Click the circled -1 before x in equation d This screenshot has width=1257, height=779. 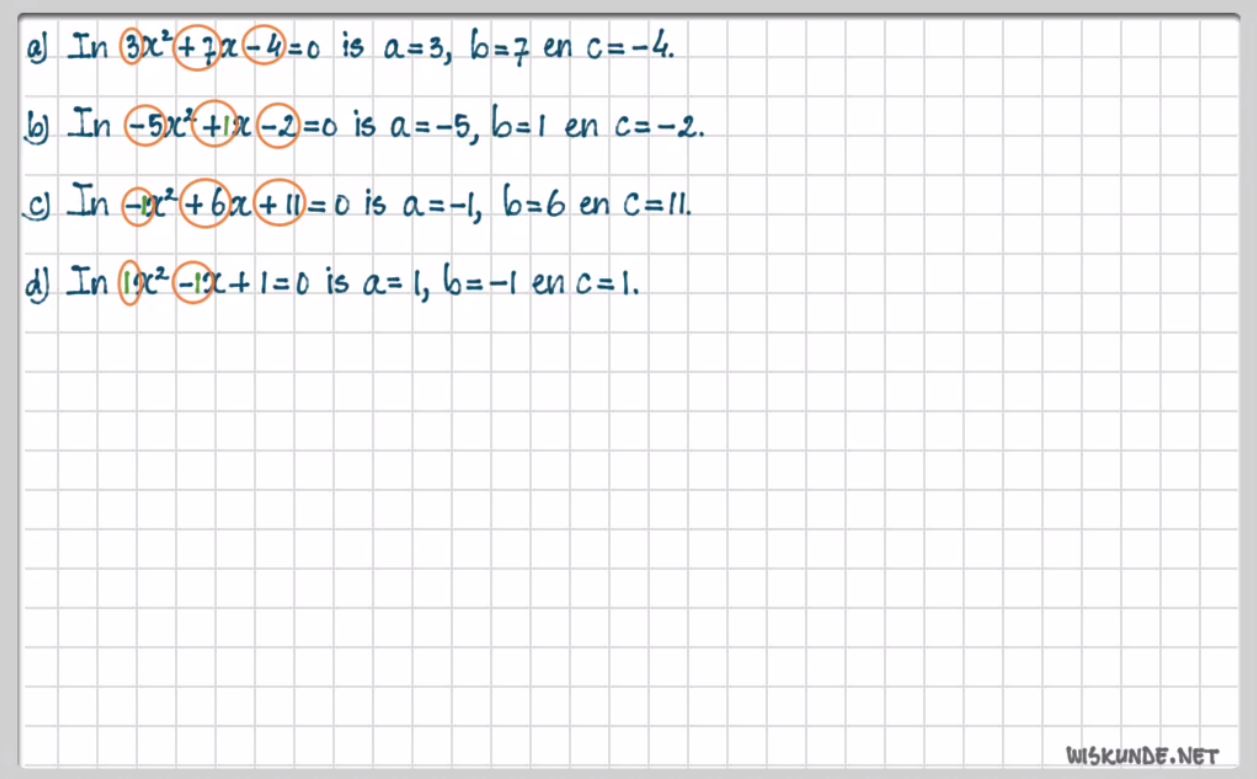192,283
